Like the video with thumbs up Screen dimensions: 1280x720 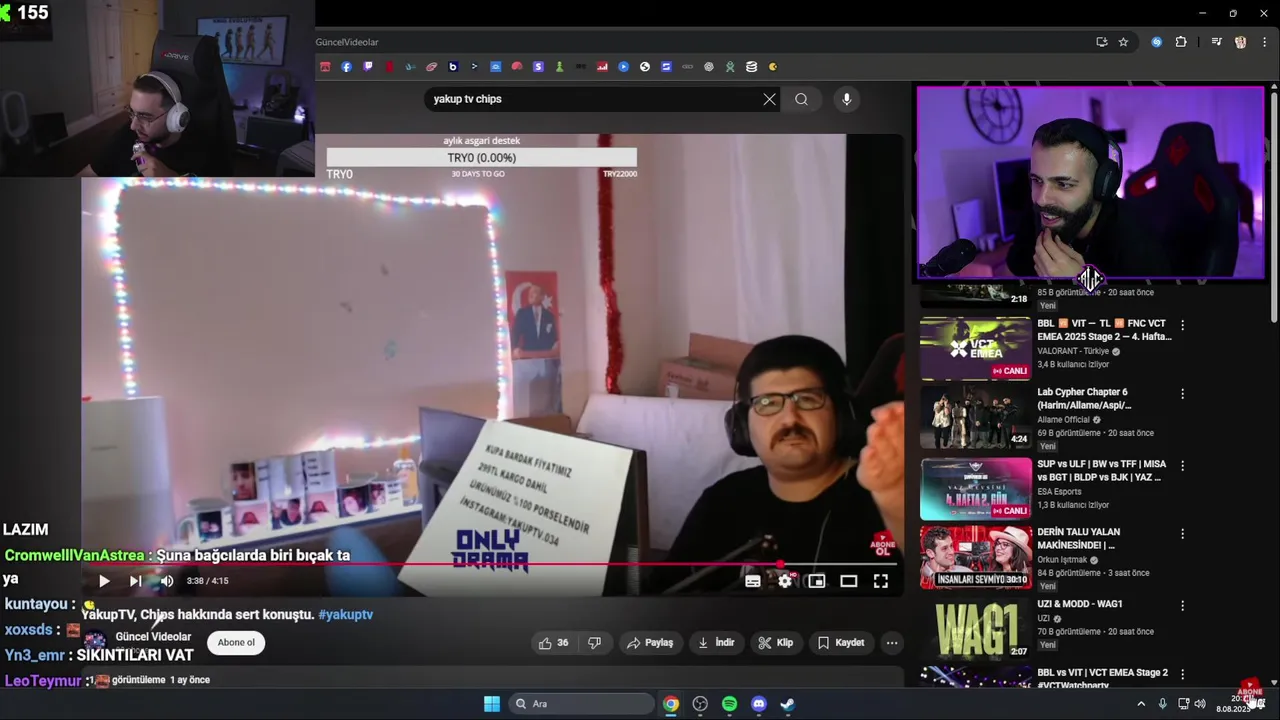coord(554,643)
